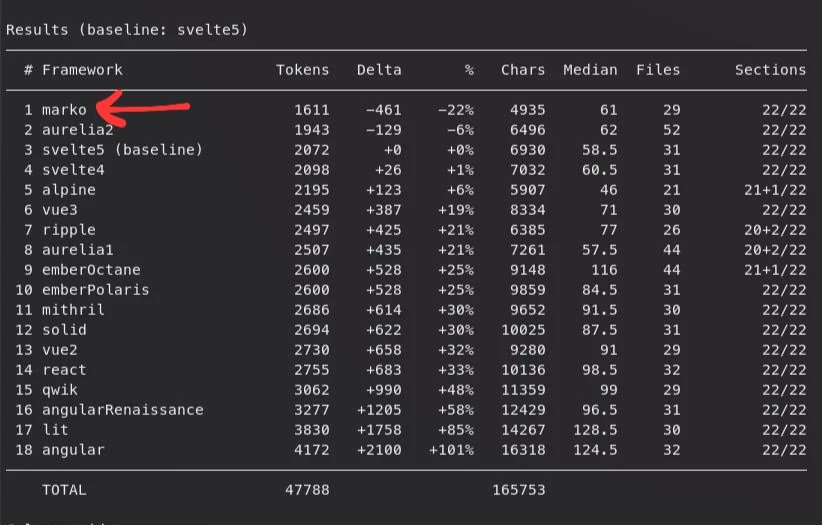Click qwik's token count 3062

(x=311, y=390)
